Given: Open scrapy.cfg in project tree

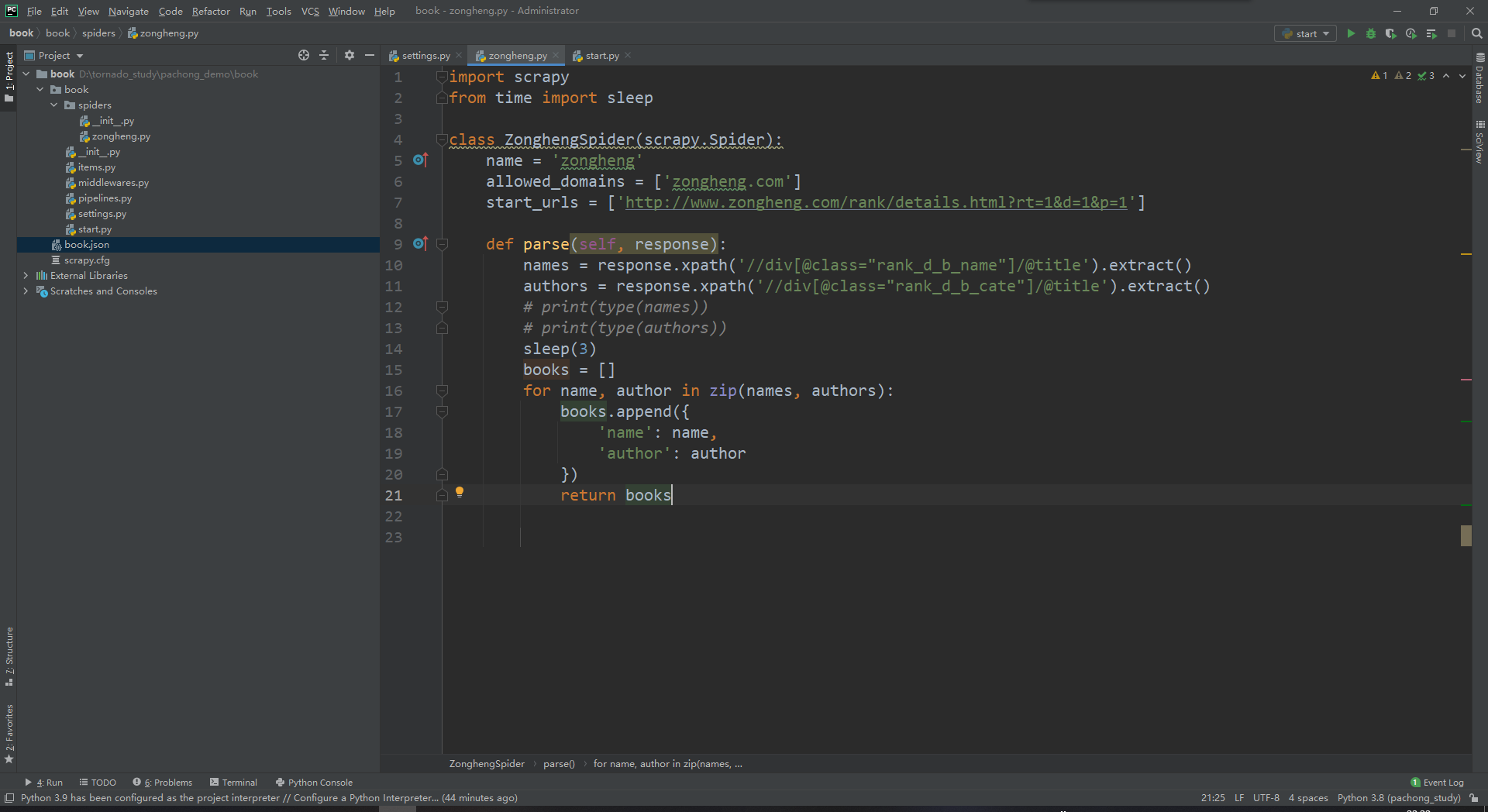Looking at the screenshot, I should 87,260.
